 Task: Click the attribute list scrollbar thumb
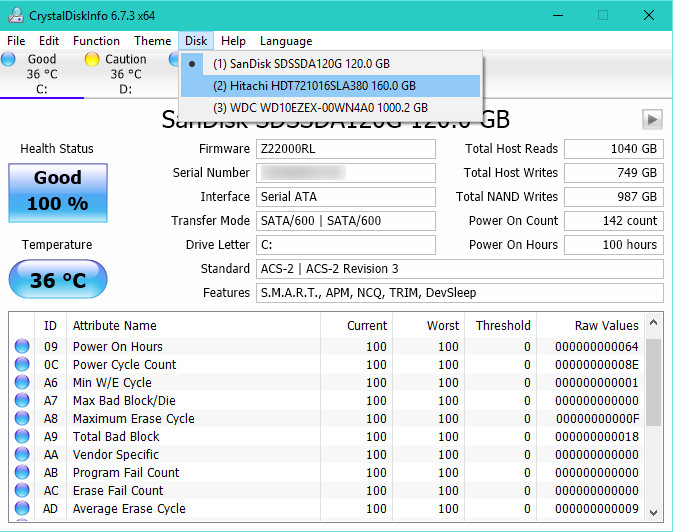653,382
